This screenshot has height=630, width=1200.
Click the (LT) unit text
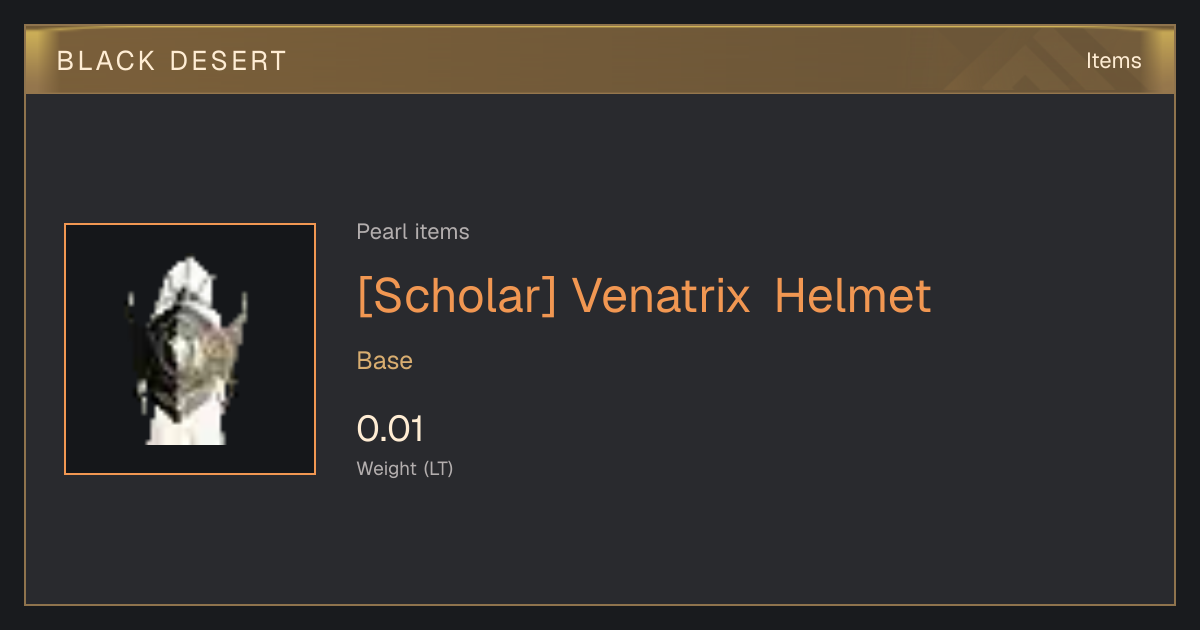point(438,468)
